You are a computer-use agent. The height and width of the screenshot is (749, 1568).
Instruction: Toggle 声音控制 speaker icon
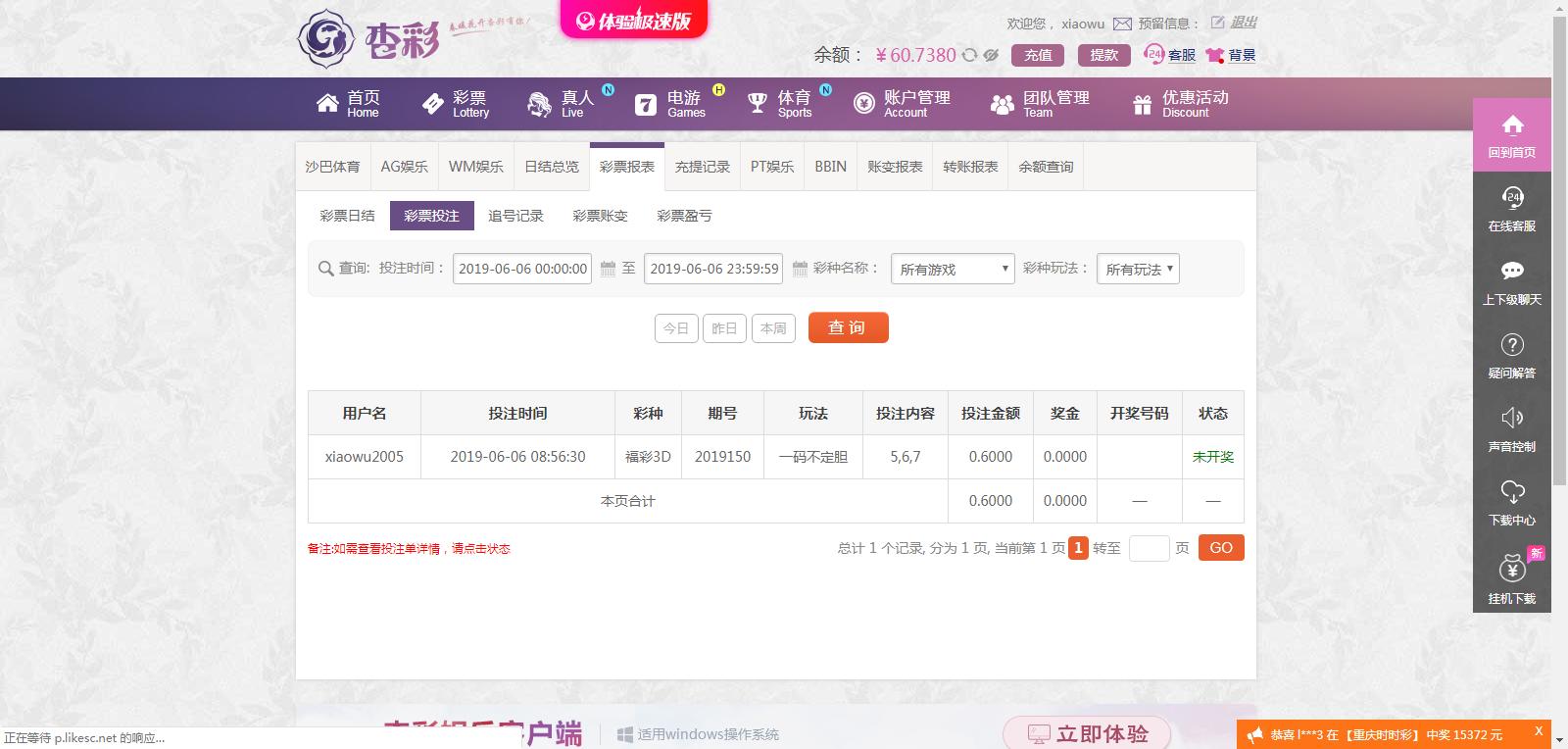pos(1512,418)
